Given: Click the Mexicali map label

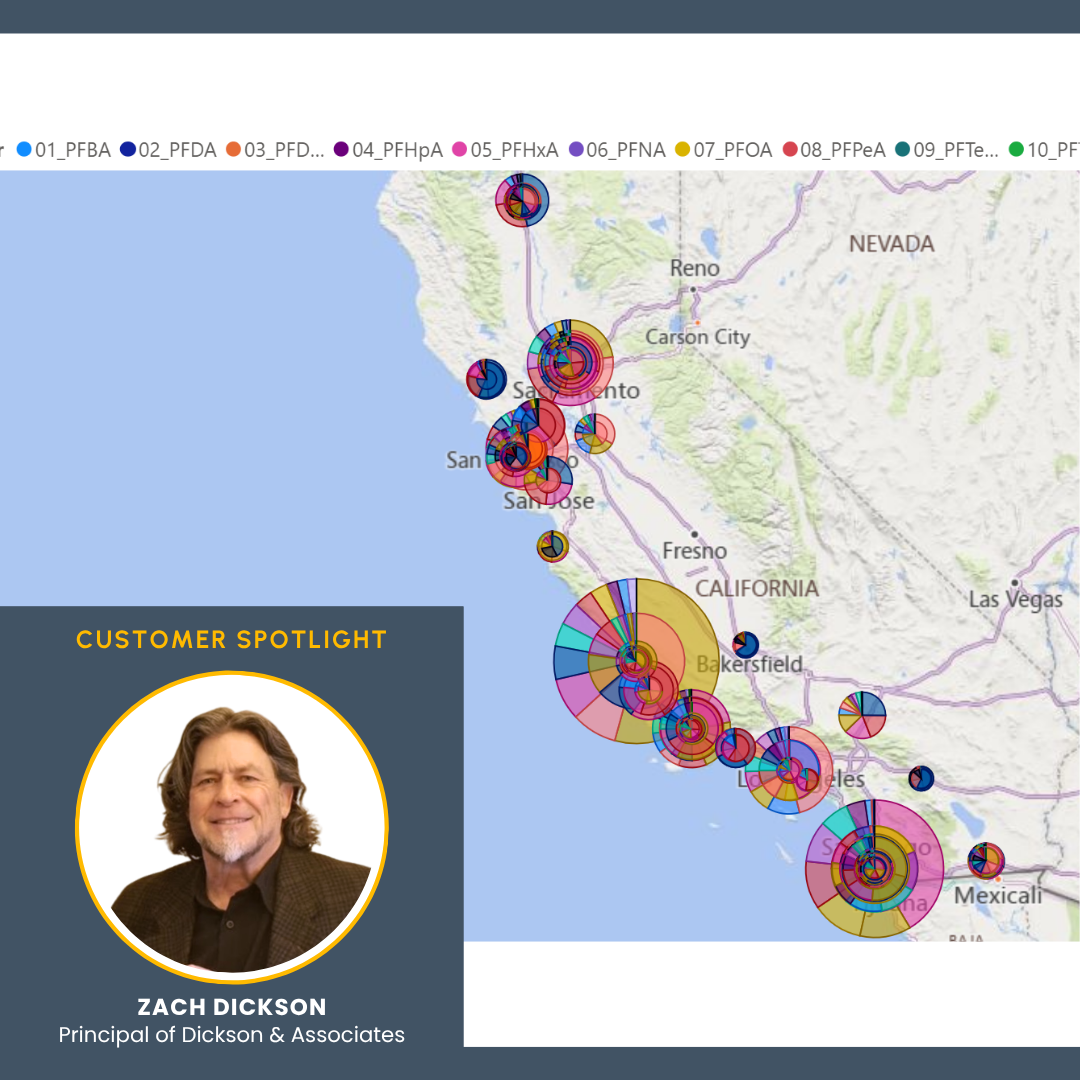Looking at the screenshot, I should [x=997, y=895].
